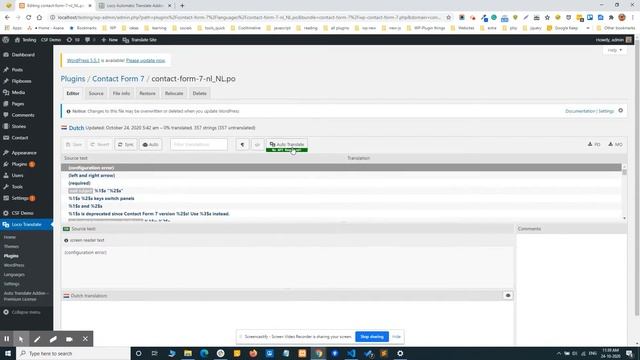
Task: Click Translate Site in admin bar
Action: [140, 40]
